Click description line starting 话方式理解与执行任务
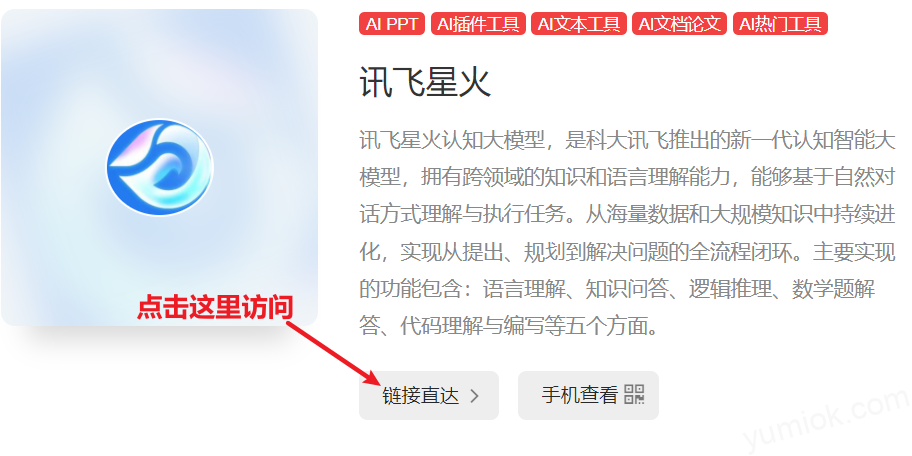 pos(627,215)
